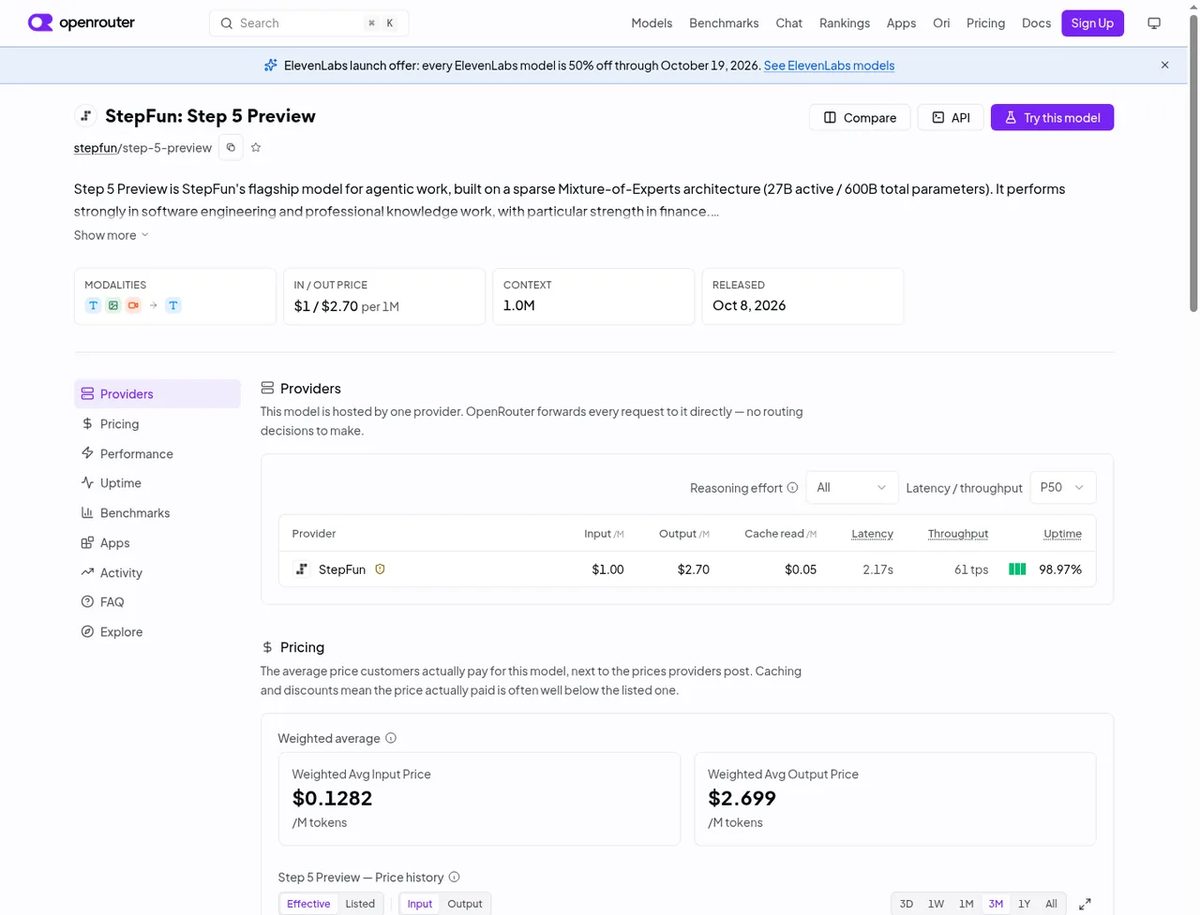Select the 3M time range
The height and width of the screenshot is (915, 1200).
pyautogui.click(x=996, y=904)
